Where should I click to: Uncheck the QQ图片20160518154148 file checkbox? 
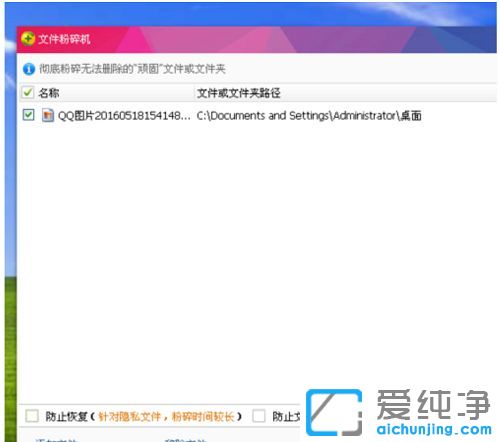pos(28,115)
